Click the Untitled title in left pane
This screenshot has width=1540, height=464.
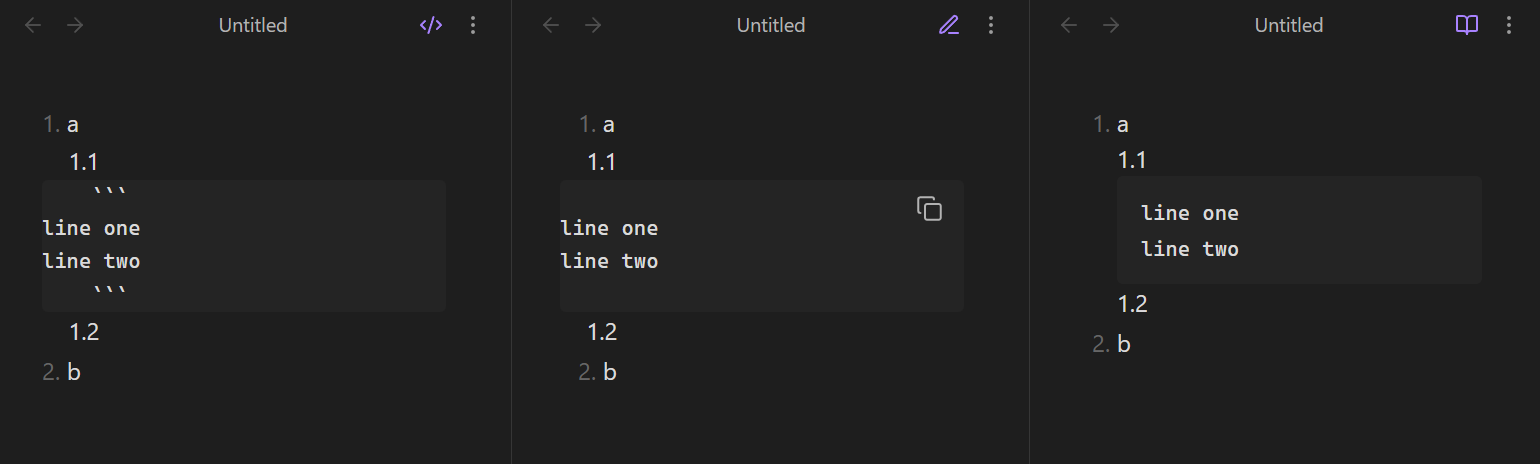point(253,25)
